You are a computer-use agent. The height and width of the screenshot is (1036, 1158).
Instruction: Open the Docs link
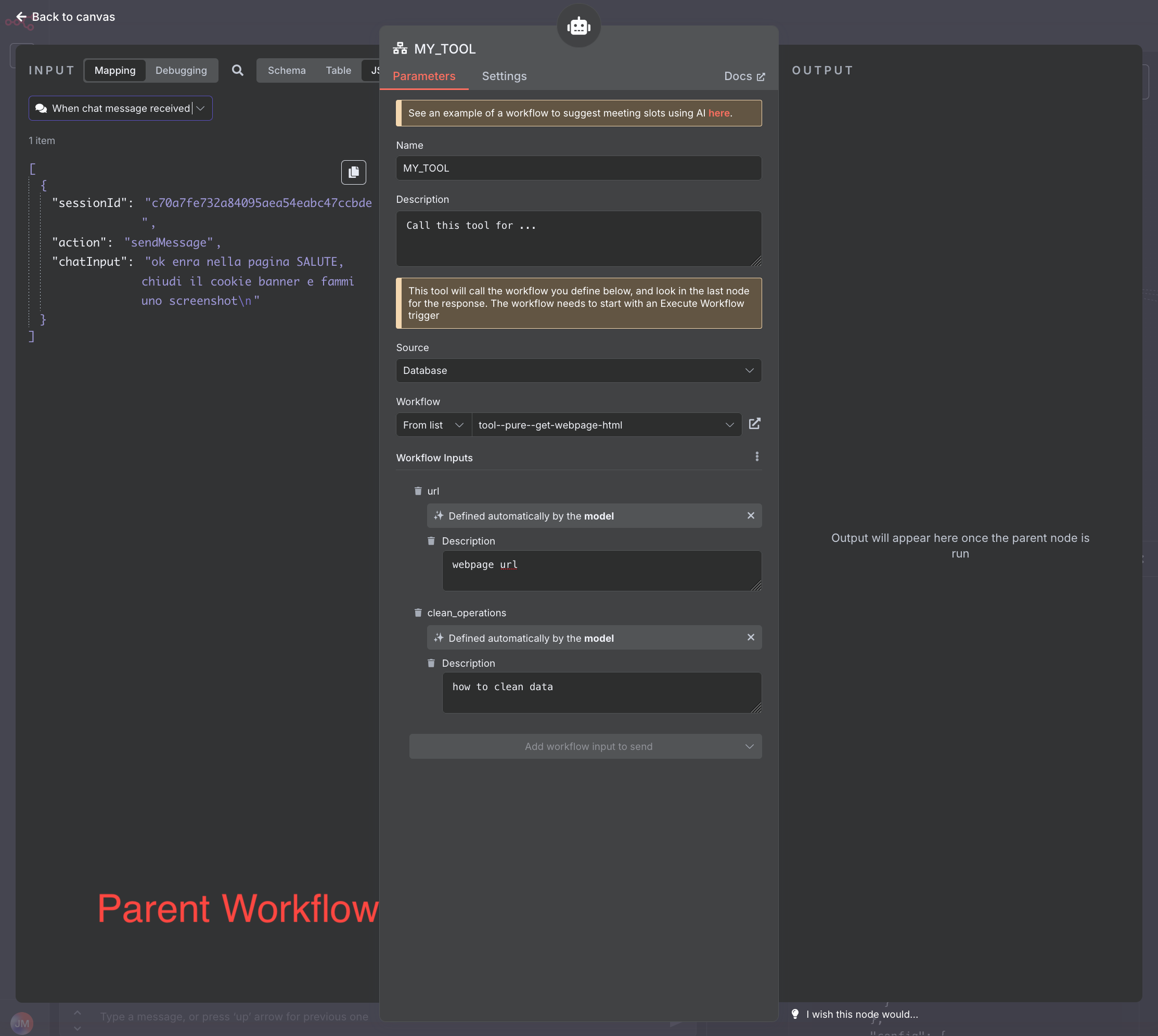click(x=743, y=76)
